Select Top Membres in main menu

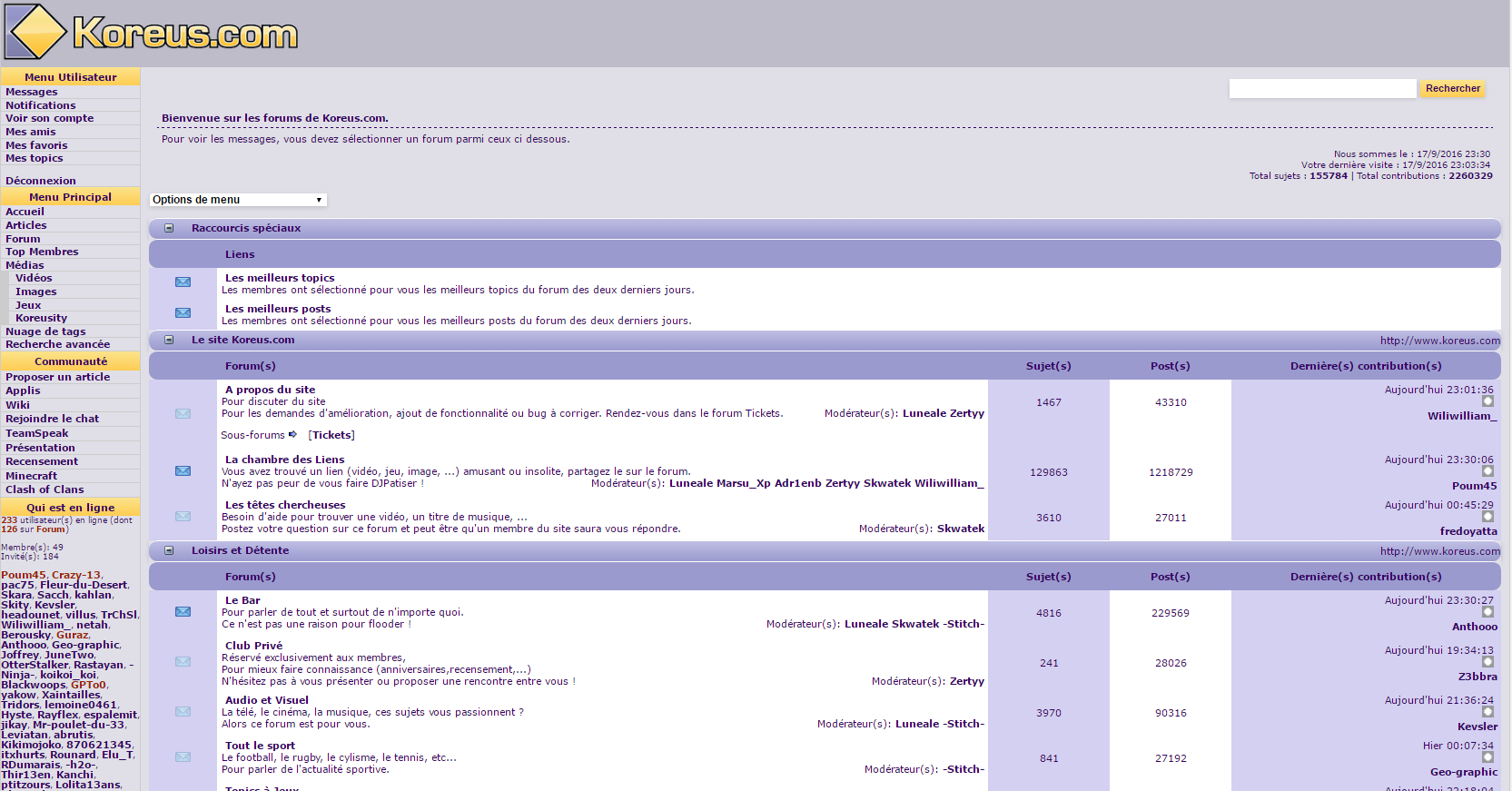pos(42,252)
